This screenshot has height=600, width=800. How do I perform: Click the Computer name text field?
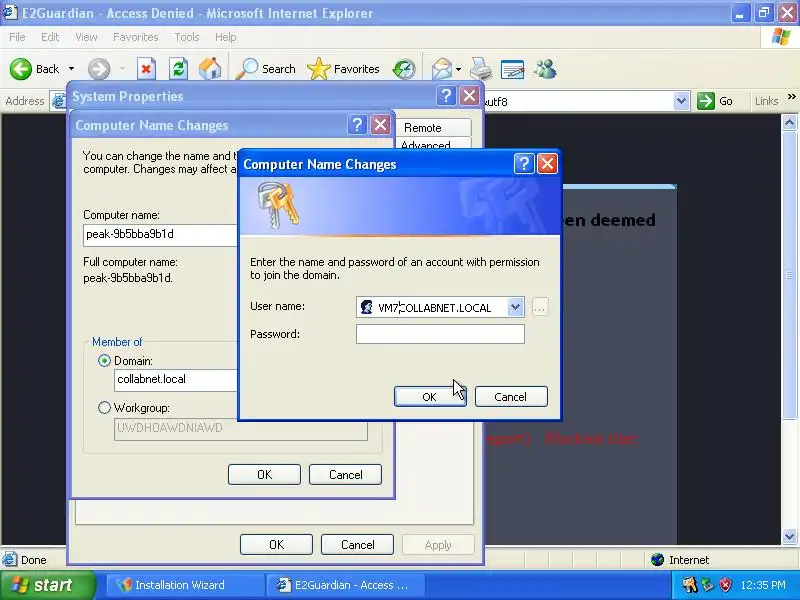pyautogui.click(x=161, y=235)
